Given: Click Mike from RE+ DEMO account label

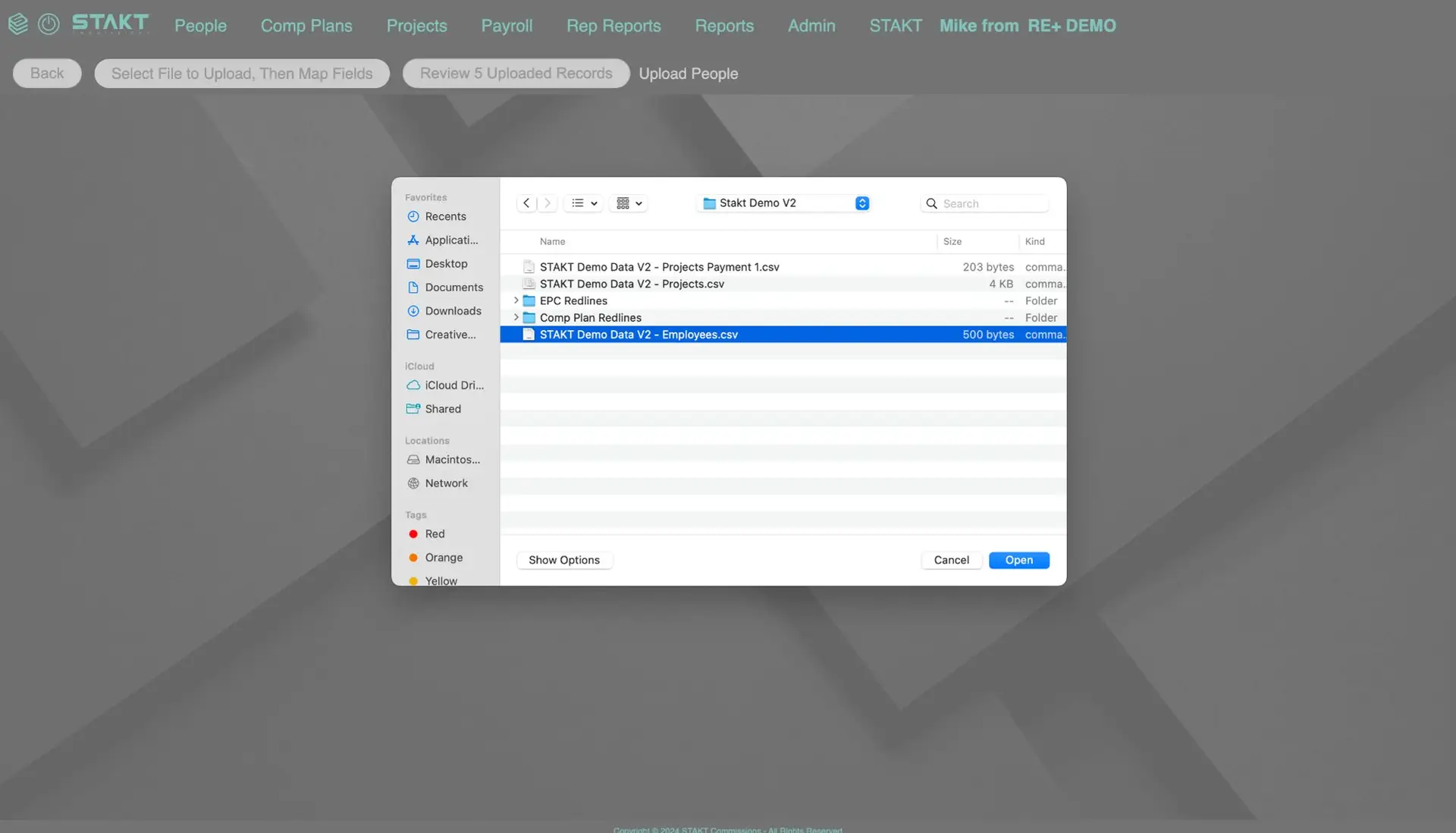Looking at the screenshot, I should [x=1028, y=25].
